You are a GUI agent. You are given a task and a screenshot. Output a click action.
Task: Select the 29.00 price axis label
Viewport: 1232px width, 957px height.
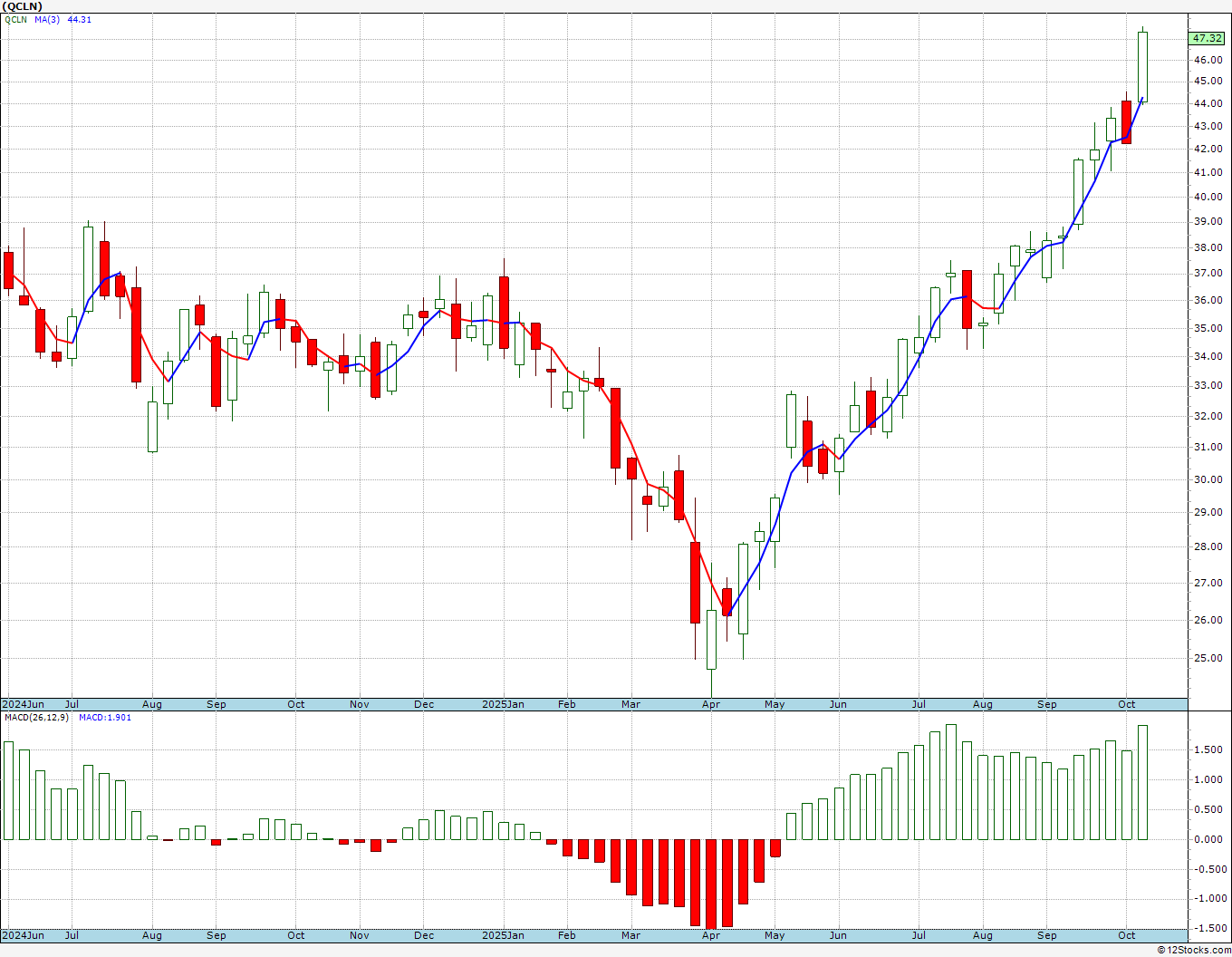click(x=1207, y=512)
